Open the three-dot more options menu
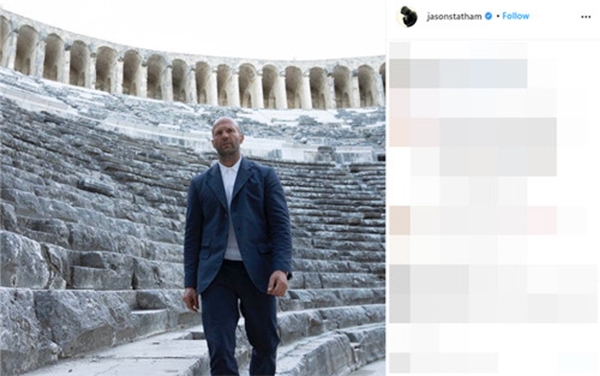The height and width of the screenshot is (376, 600). 585,17
